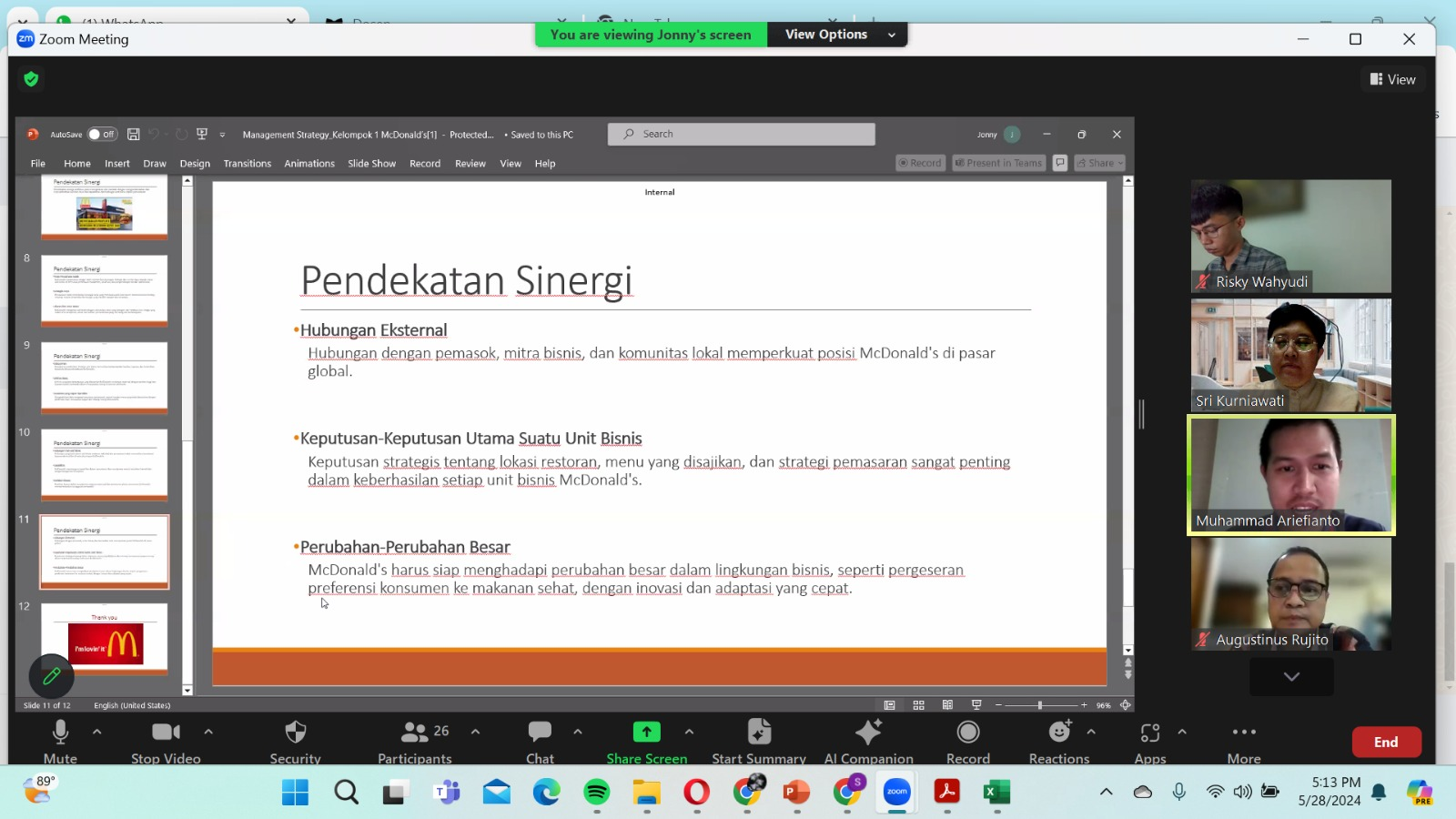Screen dimensions: 1456x819
Task: Expand the Participants options arrow
Action: pos(475,732)
